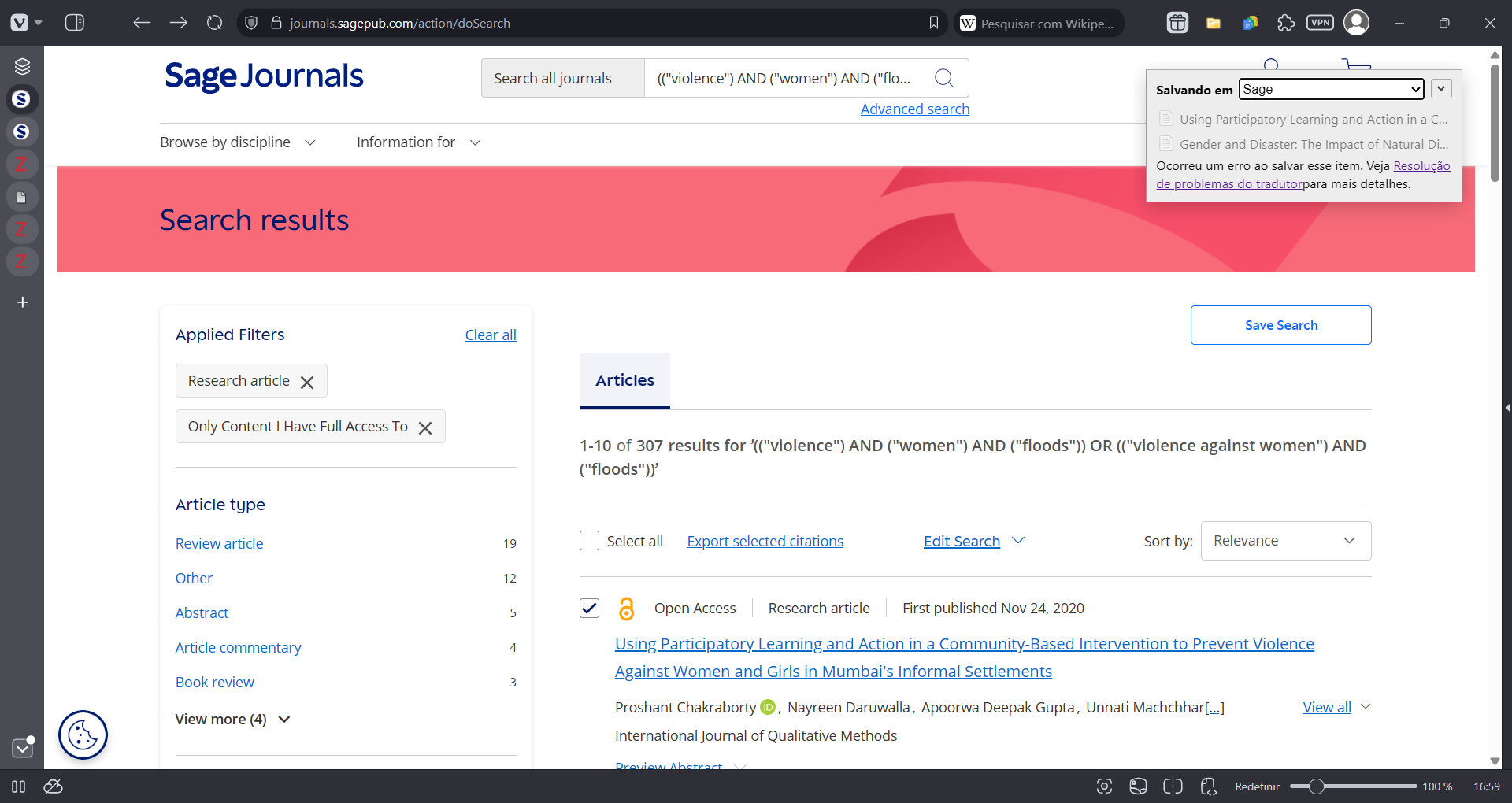The width and height of the screenshot is (1512, 803).
Task: Click the page vertical scrollbar thumb
Action: 1495,122
